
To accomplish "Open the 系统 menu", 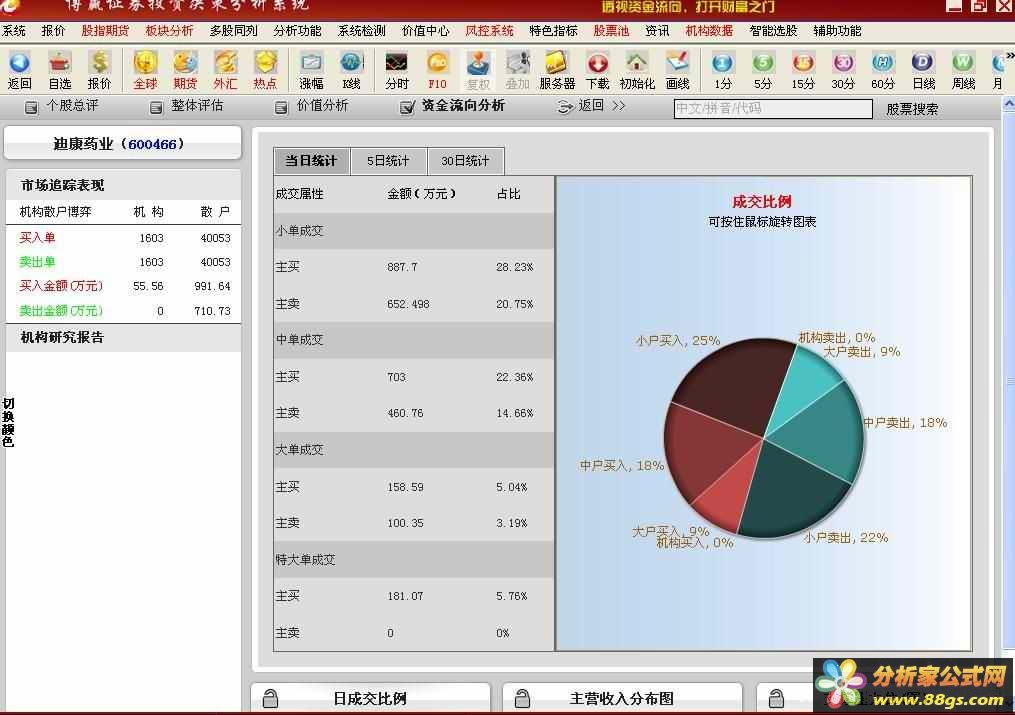I will 14,30.
